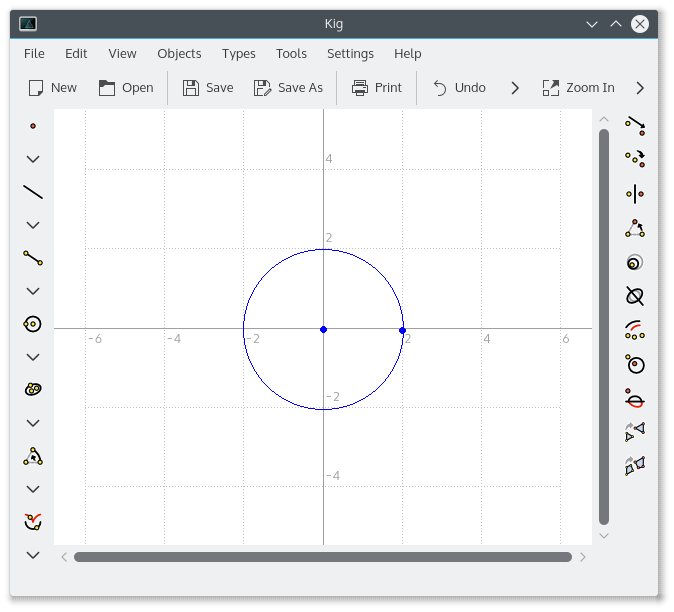Screen dimensions: 674x612
Task: Select the segment tool icon
Action: (33, 258)
